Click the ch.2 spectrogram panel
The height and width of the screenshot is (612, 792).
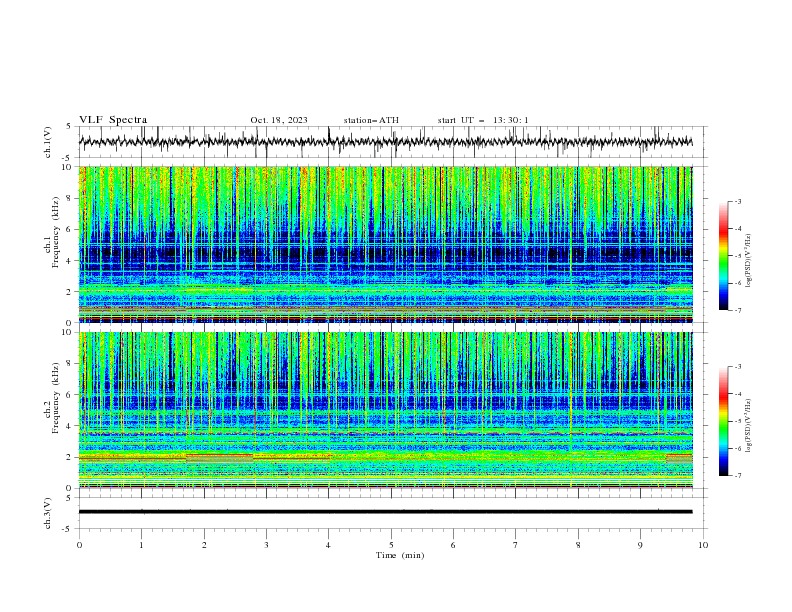[385, 410]
